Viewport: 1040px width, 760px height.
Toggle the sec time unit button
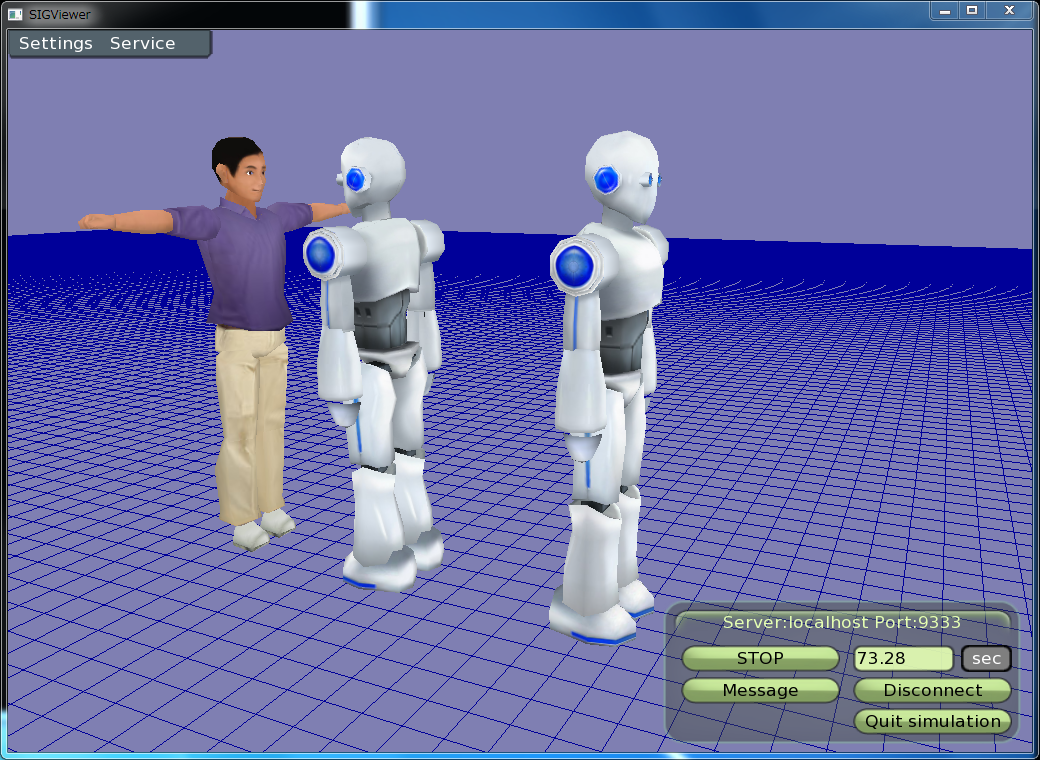pyautogui.click(x=986, y=659)
